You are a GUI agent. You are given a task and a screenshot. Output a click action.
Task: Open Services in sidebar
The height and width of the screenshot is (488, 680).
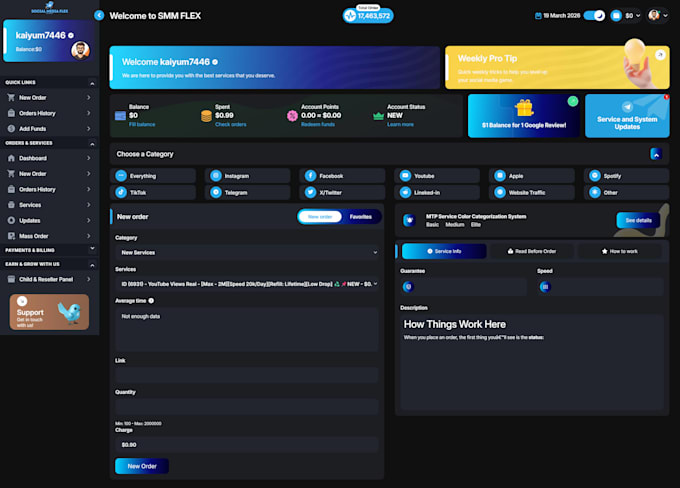[x=49, y=205]
